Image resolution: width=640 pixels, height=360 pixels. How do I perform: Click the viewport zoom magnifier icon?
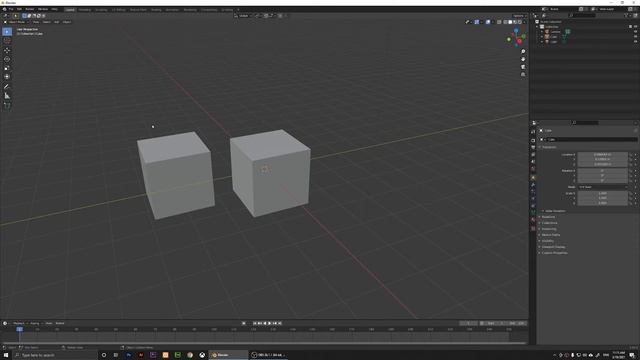(523, 52)
